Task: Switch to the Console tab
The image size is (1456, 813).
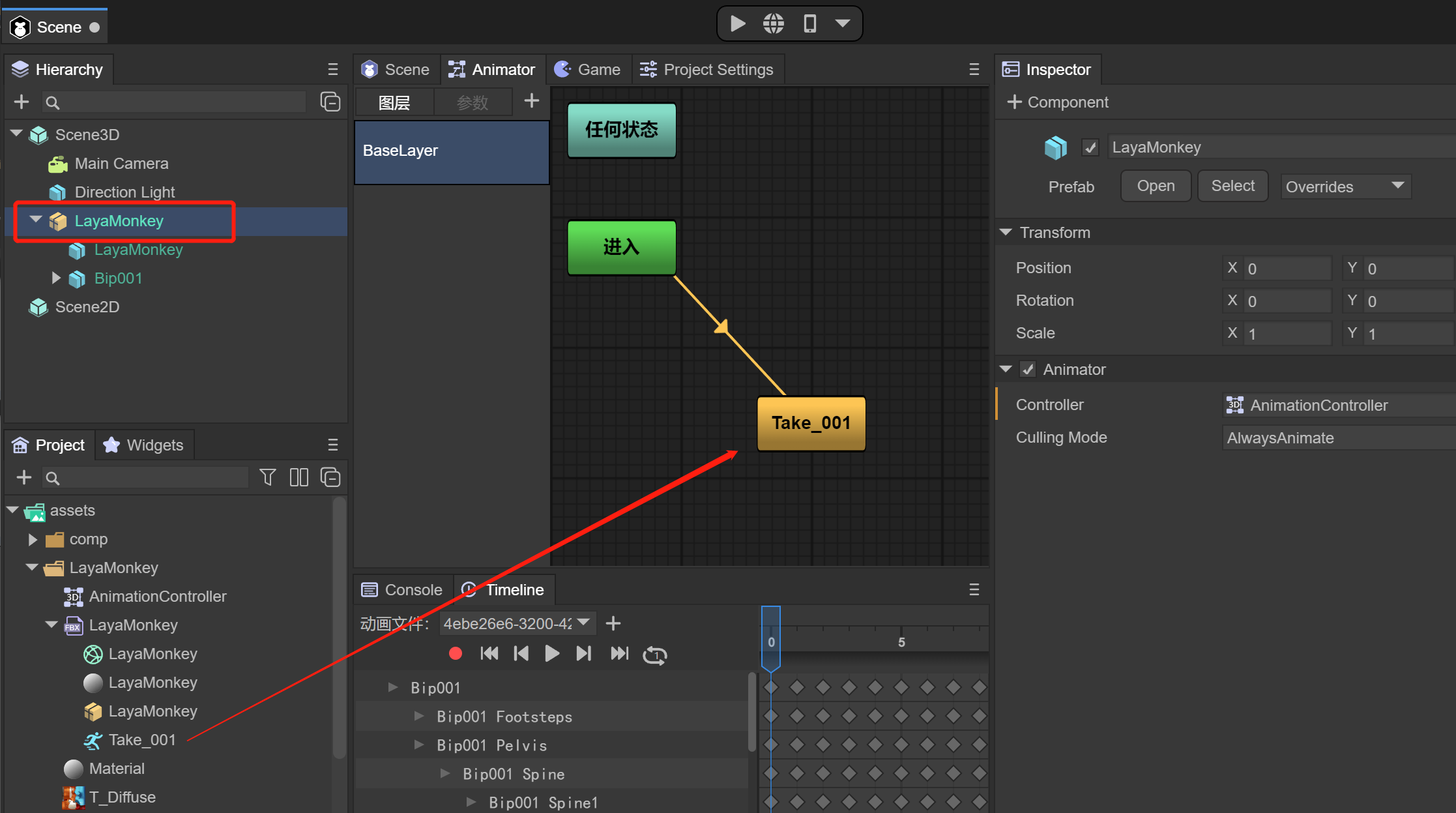Action: [405, 589]
